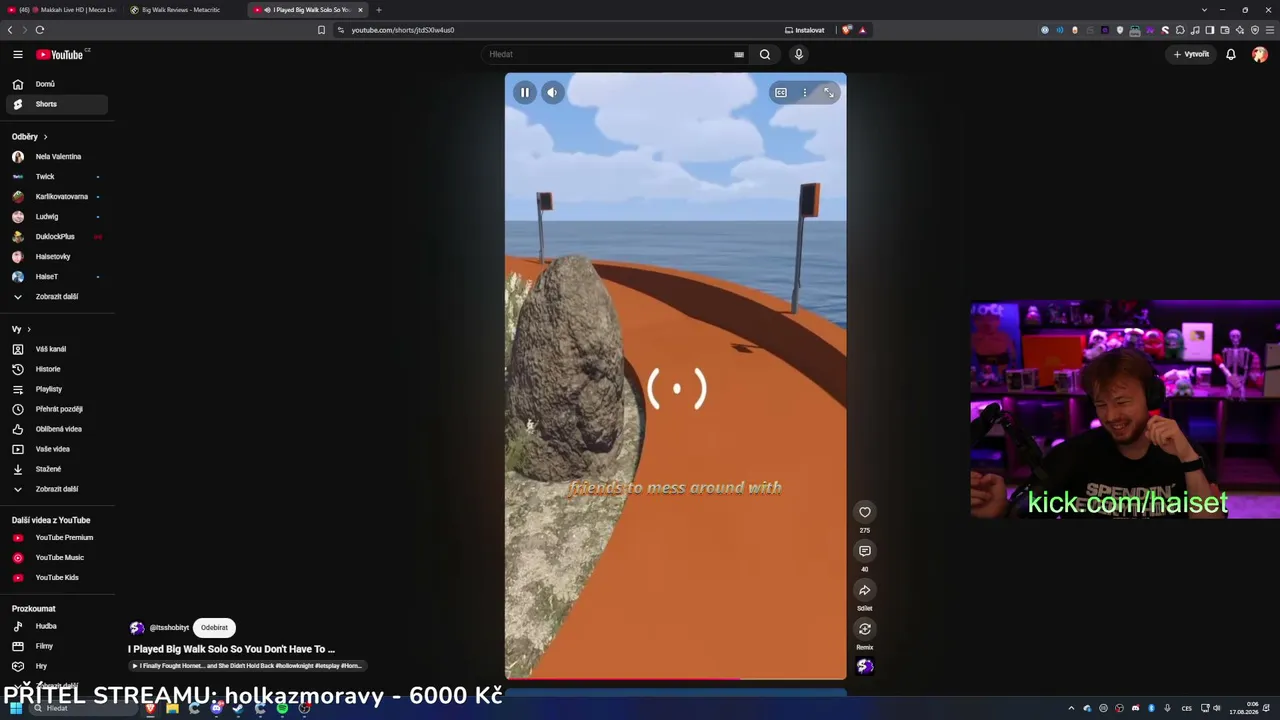Open the comments on the Short
Image resolution: width=1280 pixels, height=720 pixels.
pos(865,551)
